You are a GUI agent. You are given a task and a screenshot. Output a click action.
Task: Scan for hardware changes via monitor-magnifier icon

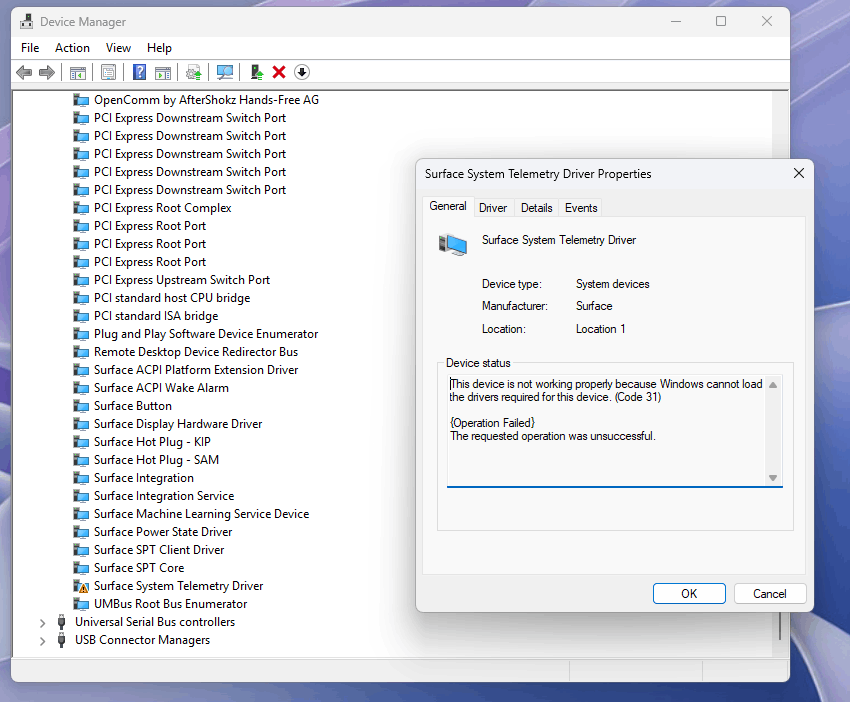[x=224, y=72]
